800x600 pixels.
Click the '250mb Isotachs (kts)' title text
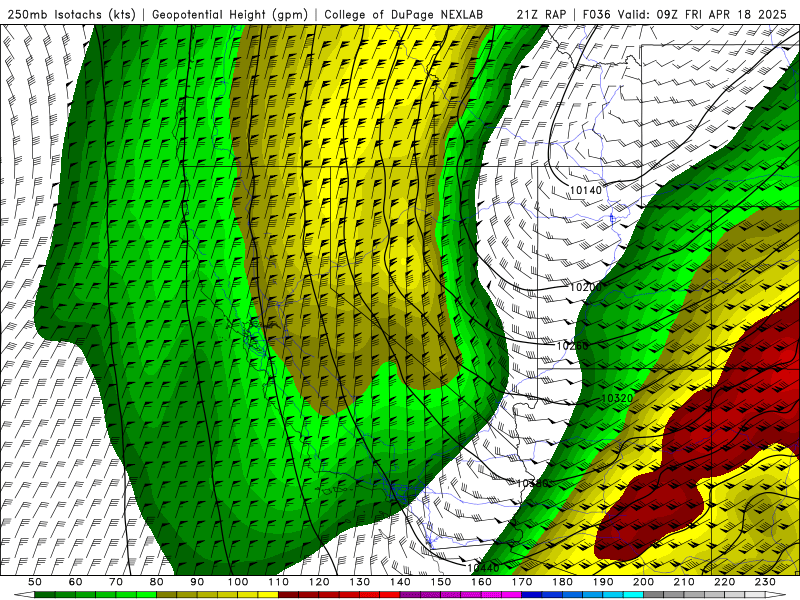click(x=71, y=14)
